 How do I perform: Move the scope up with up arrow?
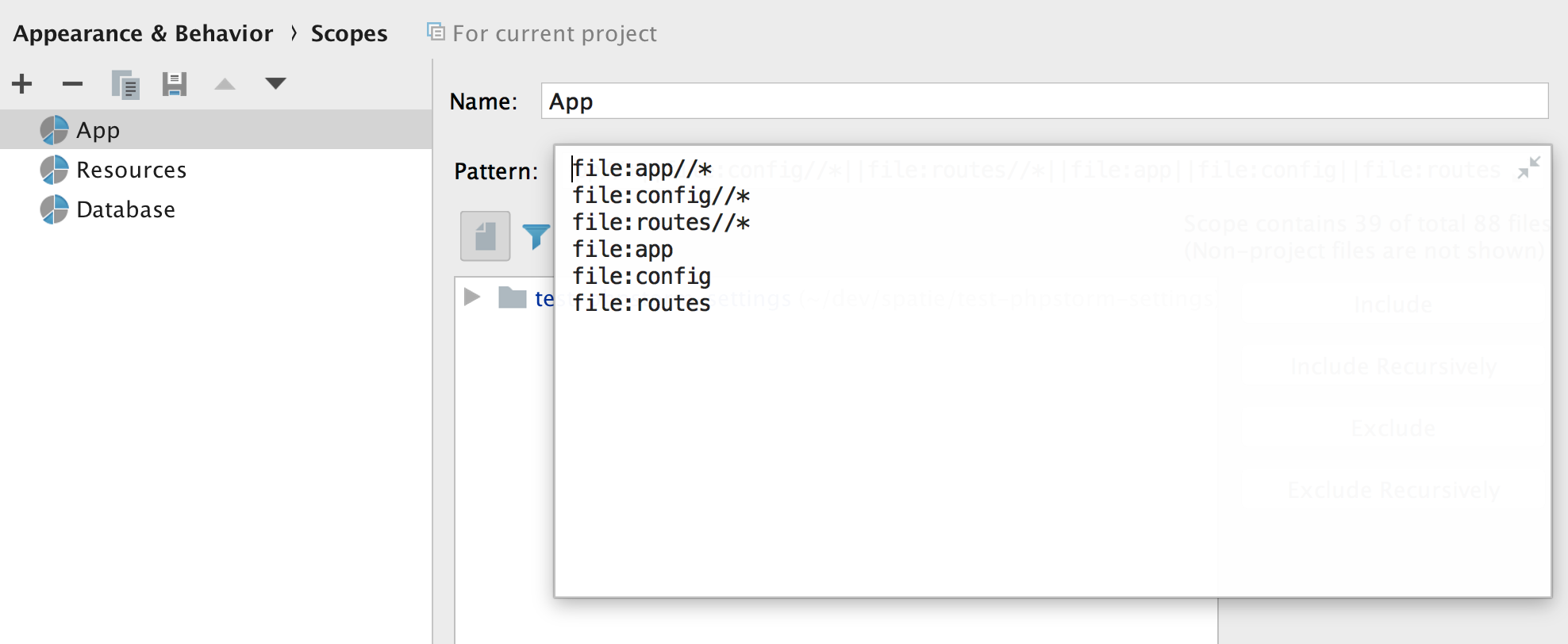tap(225, 83)
